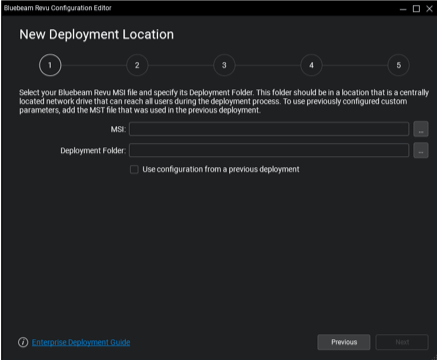Viewport: 437px width, 360px height.
Task: Open the Enterprise Deployment Guide link
Action: pos(81,342)
